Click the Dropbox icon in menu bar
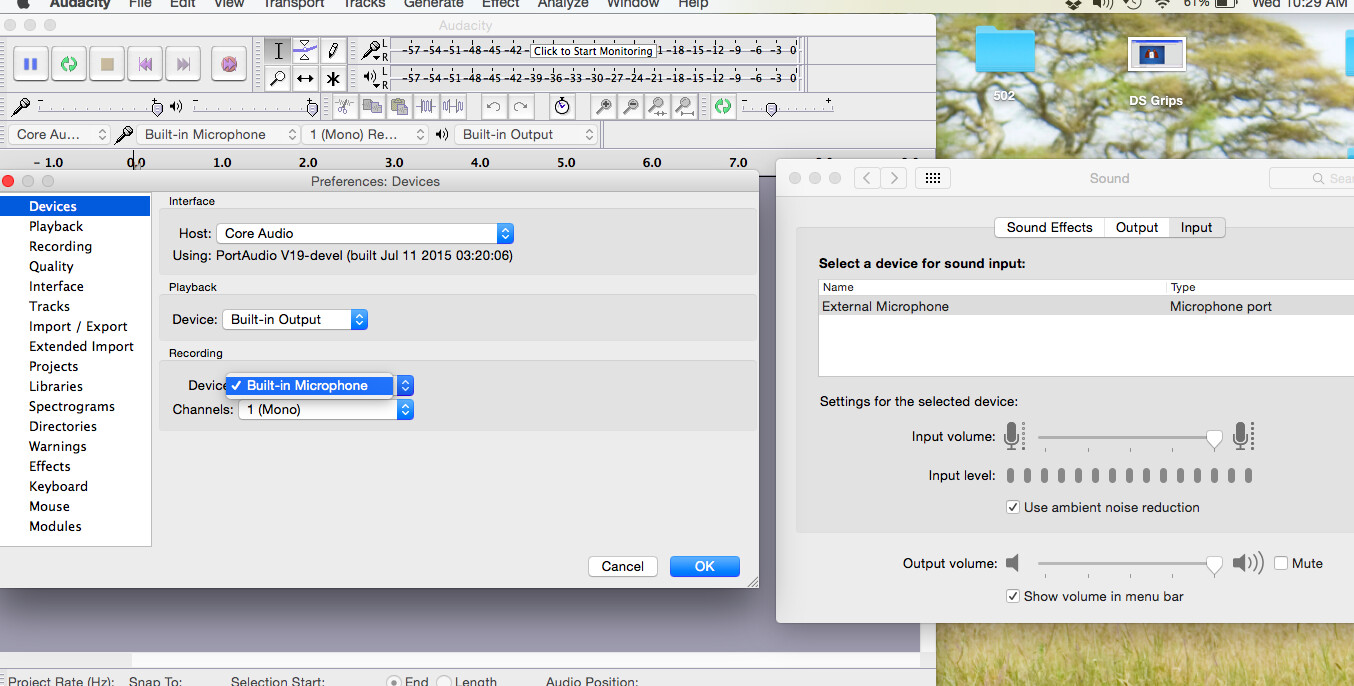Screen dimensions: 1354x686 (x=1072, y=4)
